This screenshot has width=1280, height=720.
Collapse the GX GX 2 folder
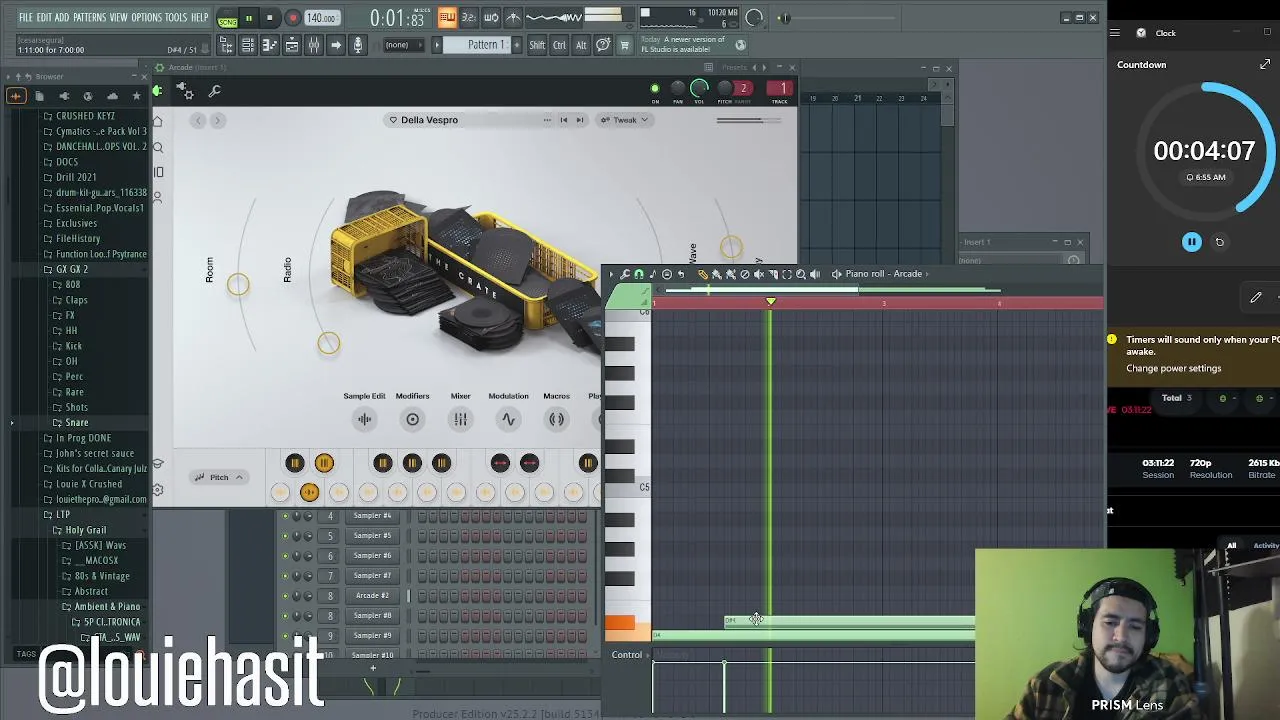[71, 269]
